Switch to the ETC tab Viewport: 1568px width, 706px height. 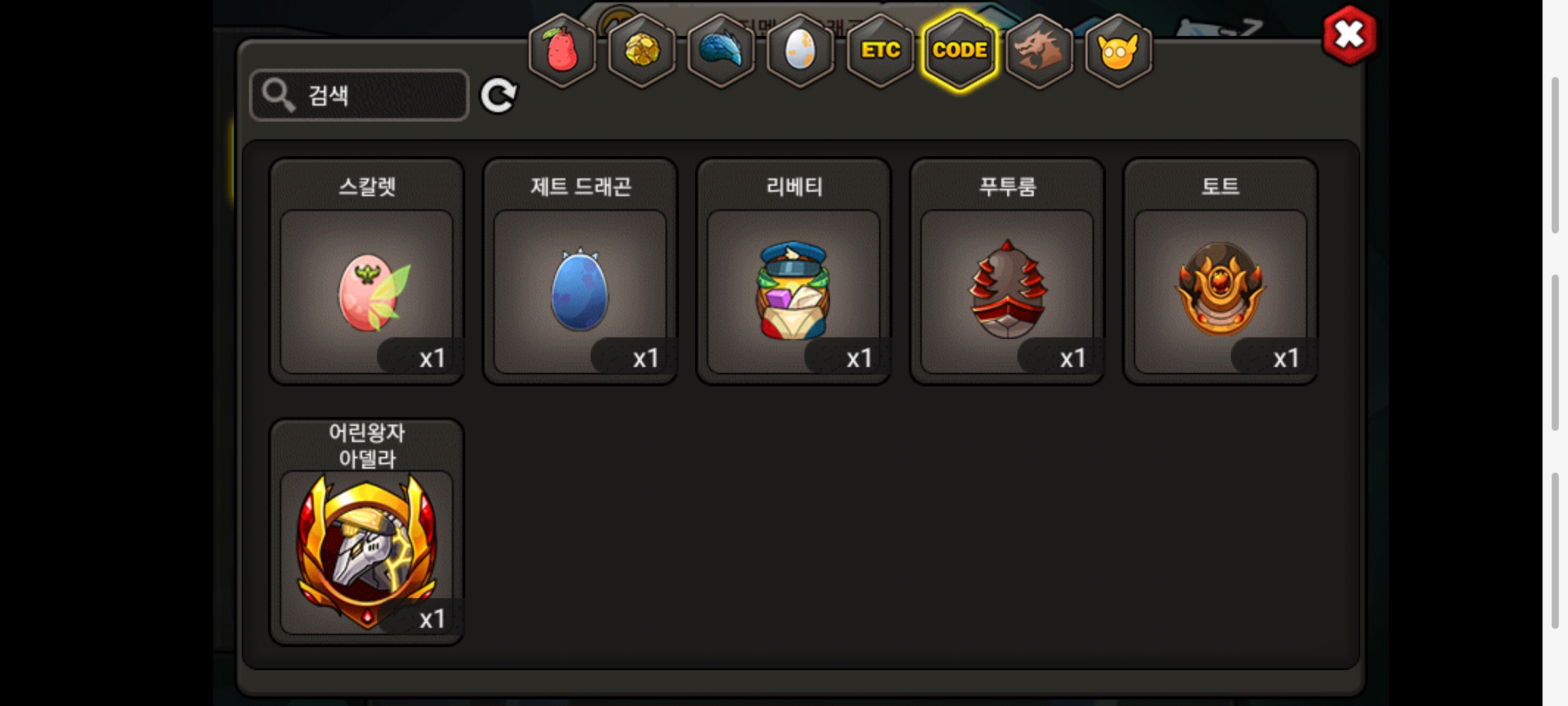(x=880, y=50)
